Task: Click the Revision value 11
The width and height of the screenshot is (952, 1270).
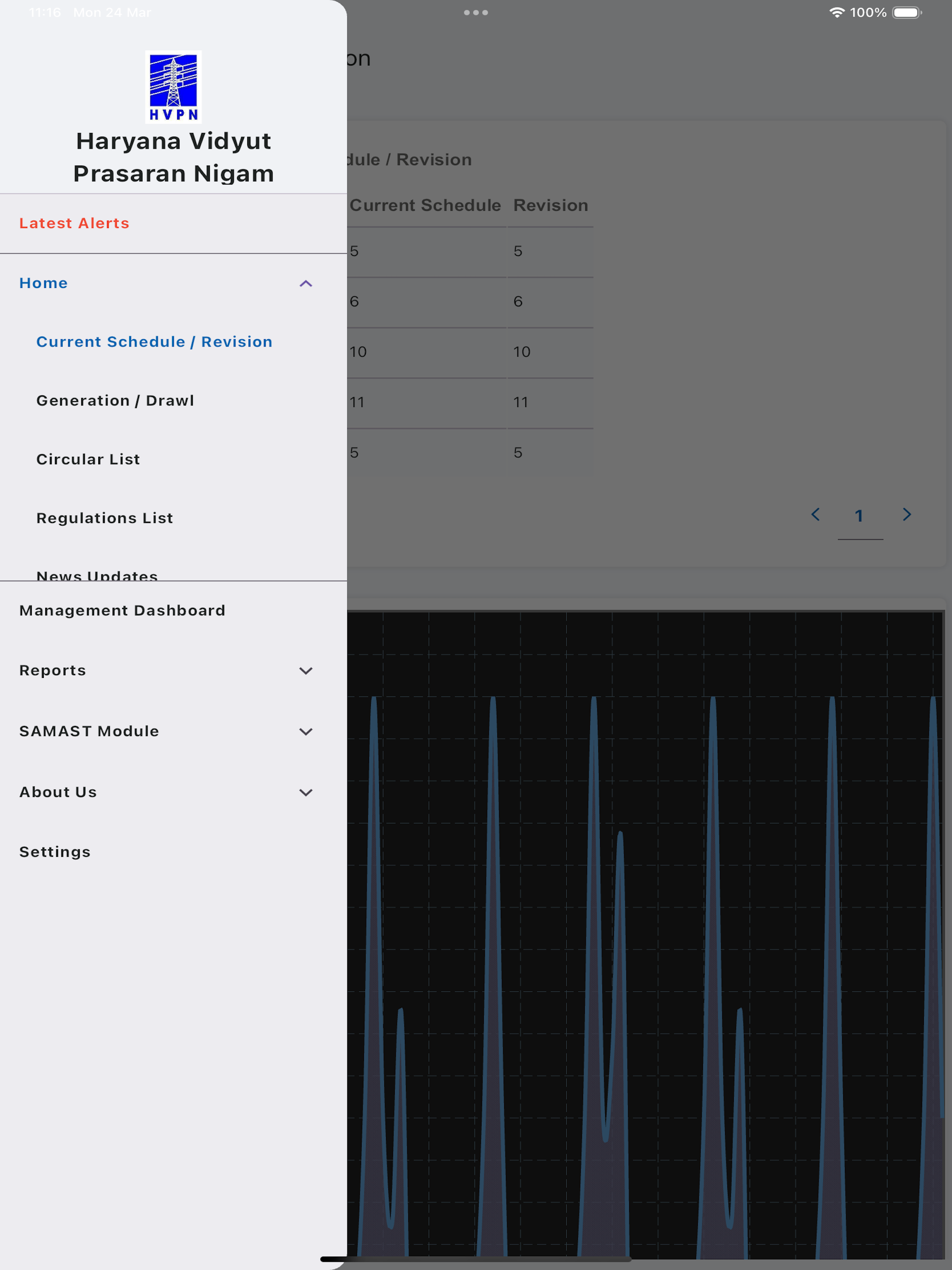Action: coord(520,402)
